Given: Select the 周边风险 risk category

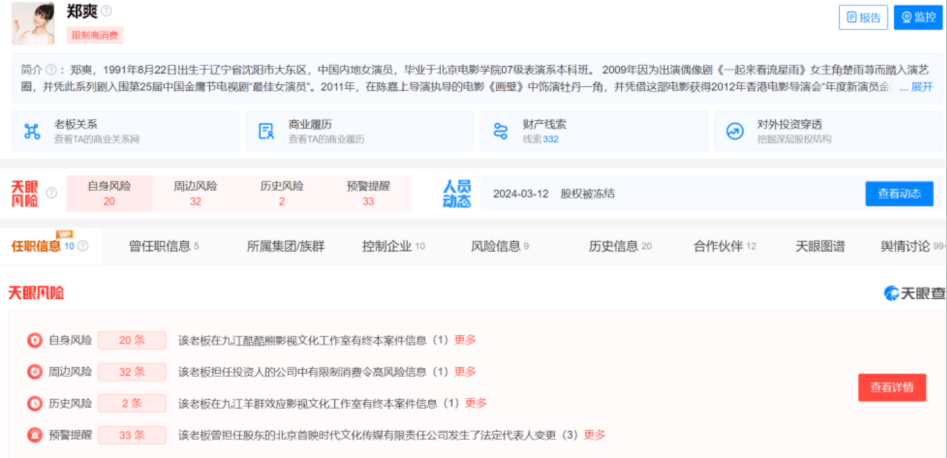Looking at the screenshot, I should (195, 194).
